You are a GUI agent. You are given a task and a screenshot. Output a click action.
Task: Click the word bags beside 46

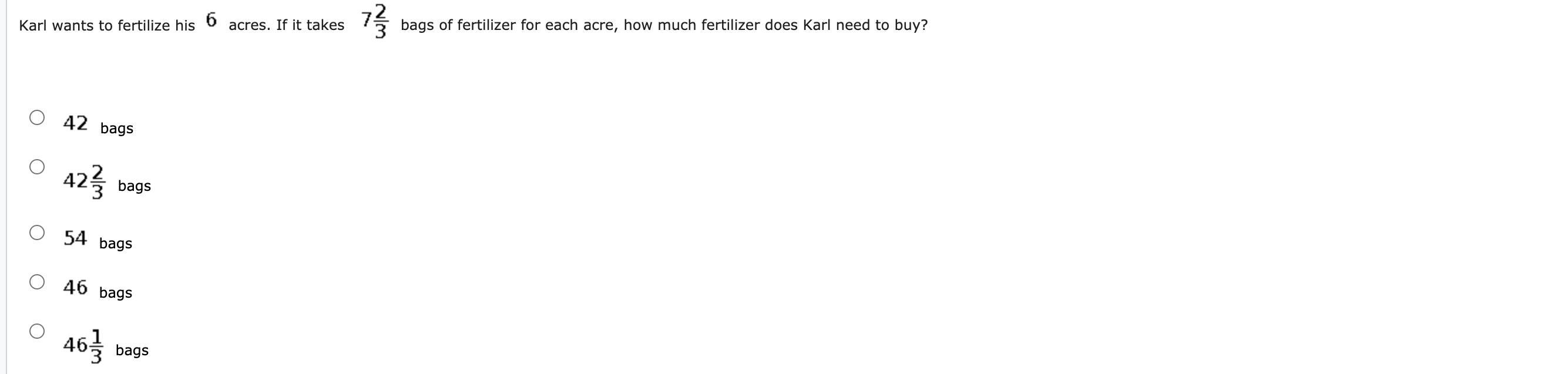pyautogui.click(x=116, y=292)
